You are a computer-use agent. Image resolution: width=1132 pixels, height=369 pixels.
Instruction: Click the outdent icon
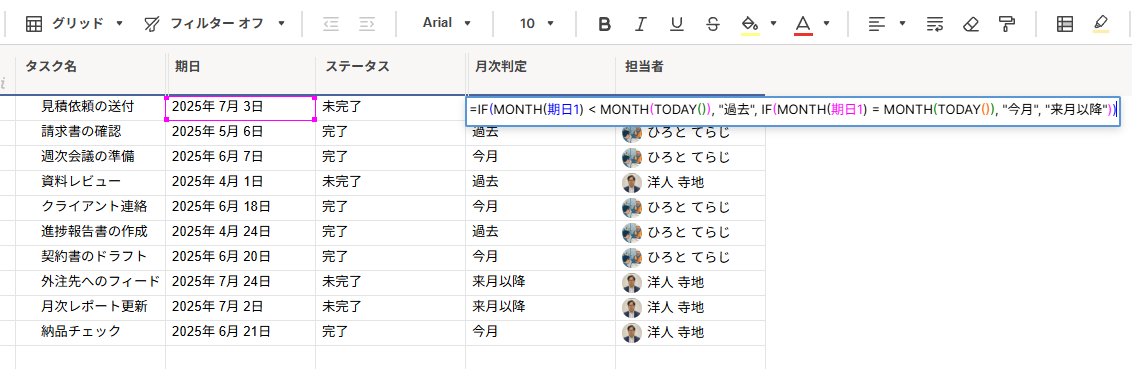coord(331,24)
